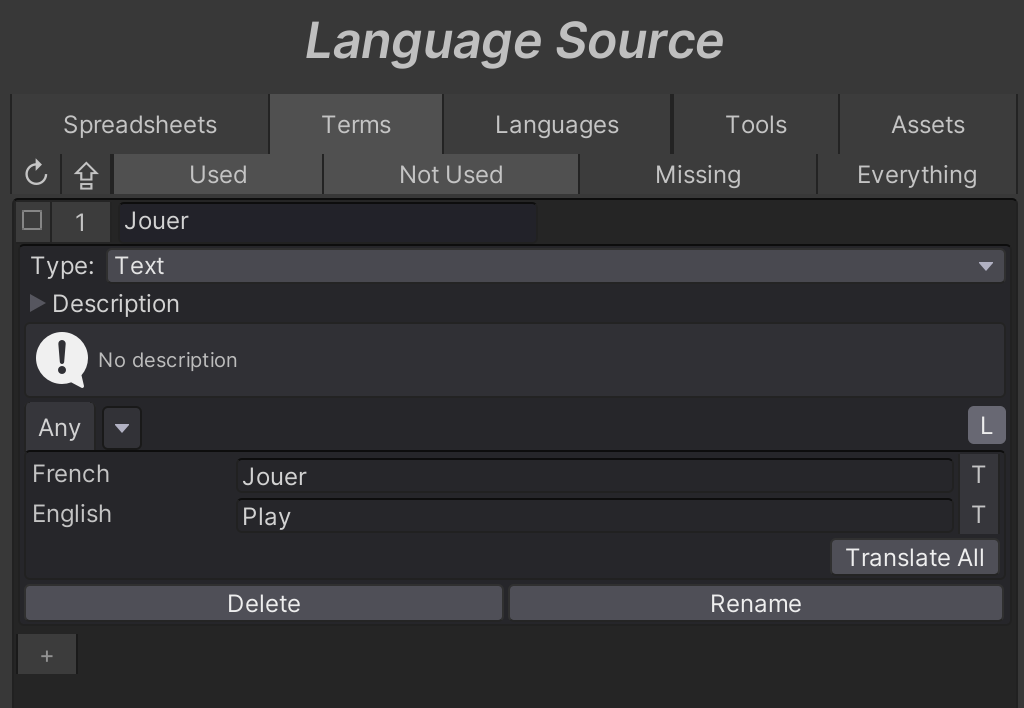
Task: Tick the checkbox beside the Jouer term
Action: tap(32, 220)
